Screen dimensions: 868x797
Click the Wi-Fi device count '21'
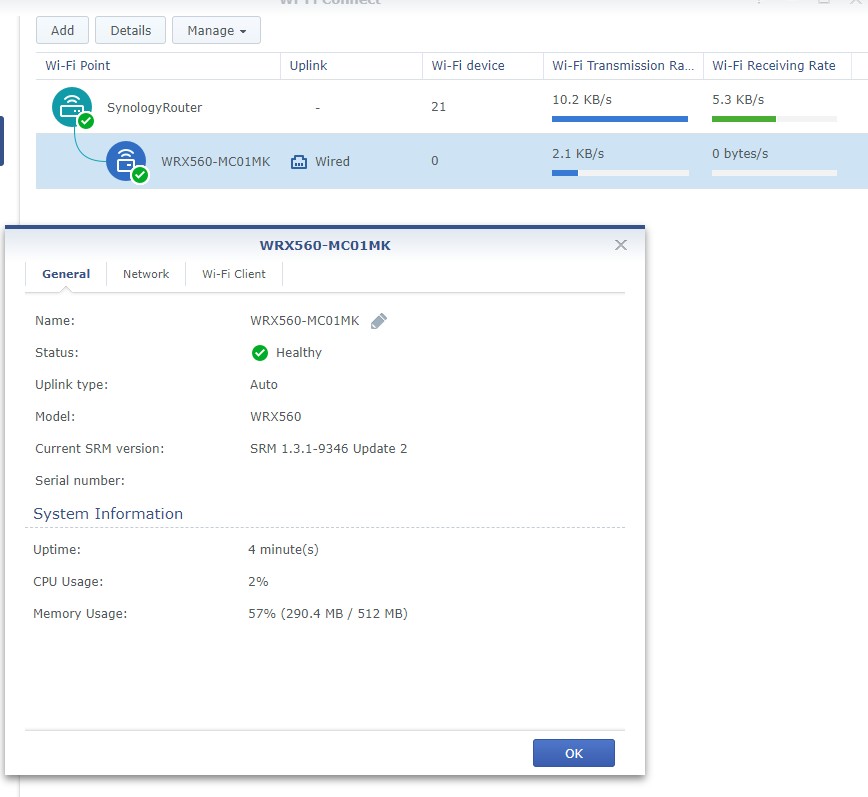(438, 107)
